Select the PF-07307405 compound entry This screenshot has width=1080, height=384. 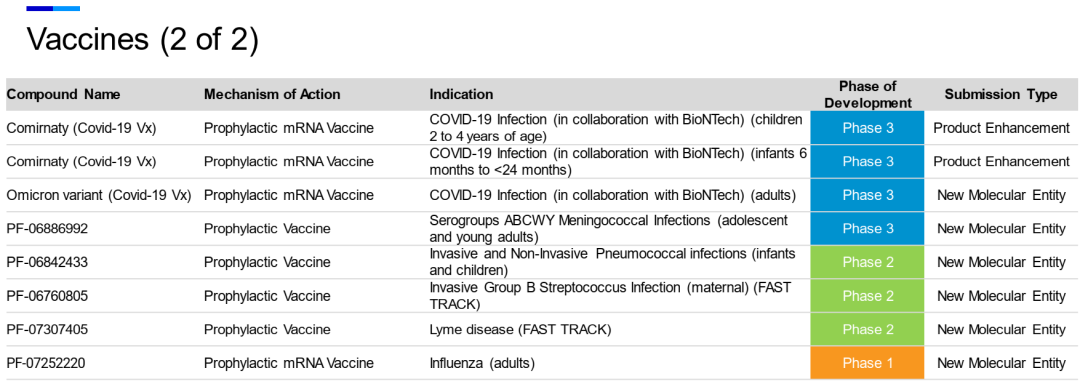[x=48, y=329]
